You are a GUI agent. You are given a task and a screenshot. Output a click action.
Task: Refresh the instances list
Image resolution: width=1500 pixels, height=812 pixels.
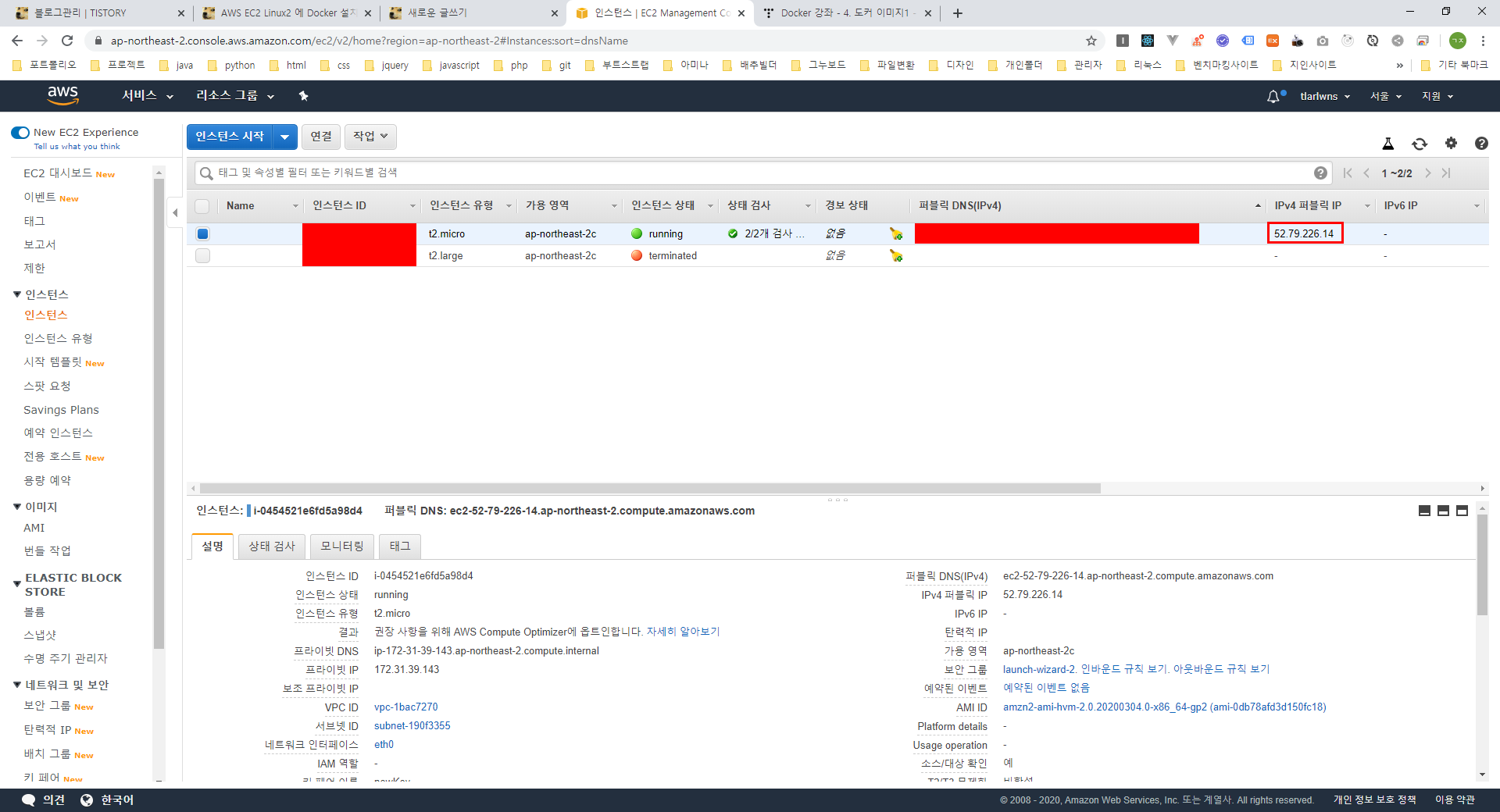tap(1420, 143)
